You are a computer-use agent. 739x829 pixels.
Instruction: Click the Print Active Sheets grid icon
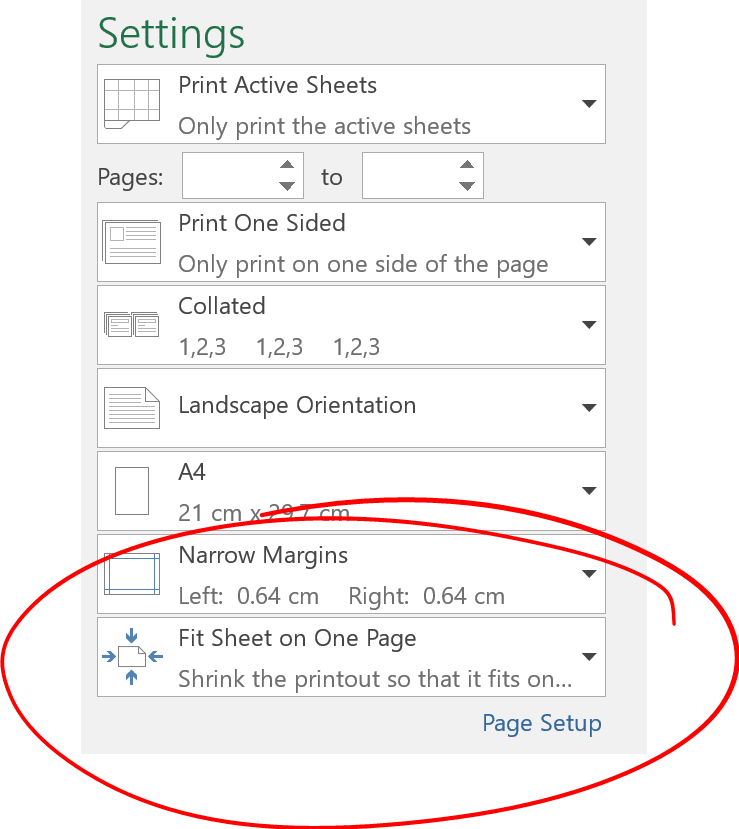(132, 104)
